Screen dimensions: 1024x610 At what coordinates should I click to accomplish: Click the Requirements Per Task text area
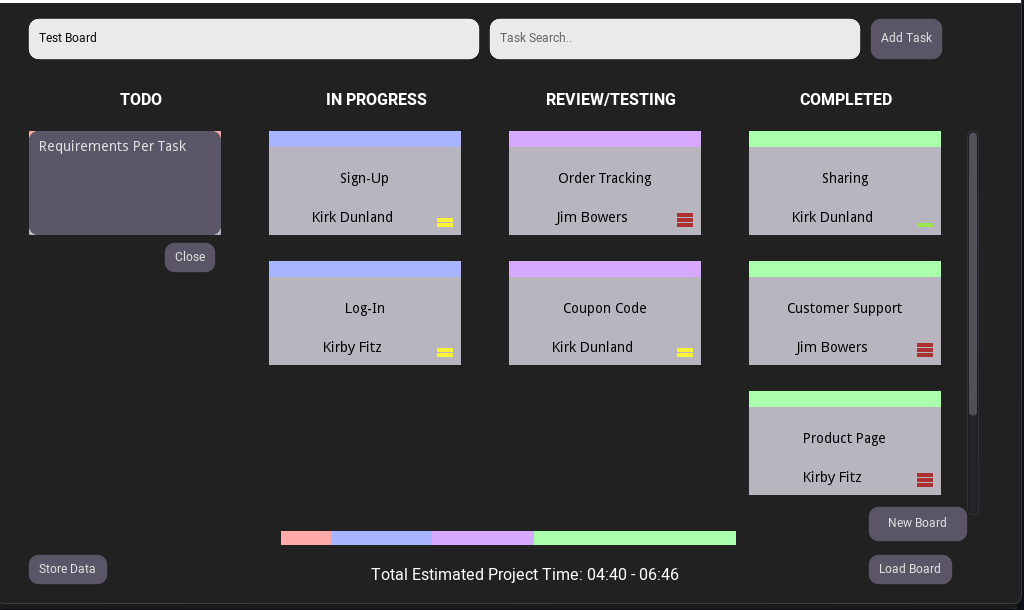tap(125, 183)
